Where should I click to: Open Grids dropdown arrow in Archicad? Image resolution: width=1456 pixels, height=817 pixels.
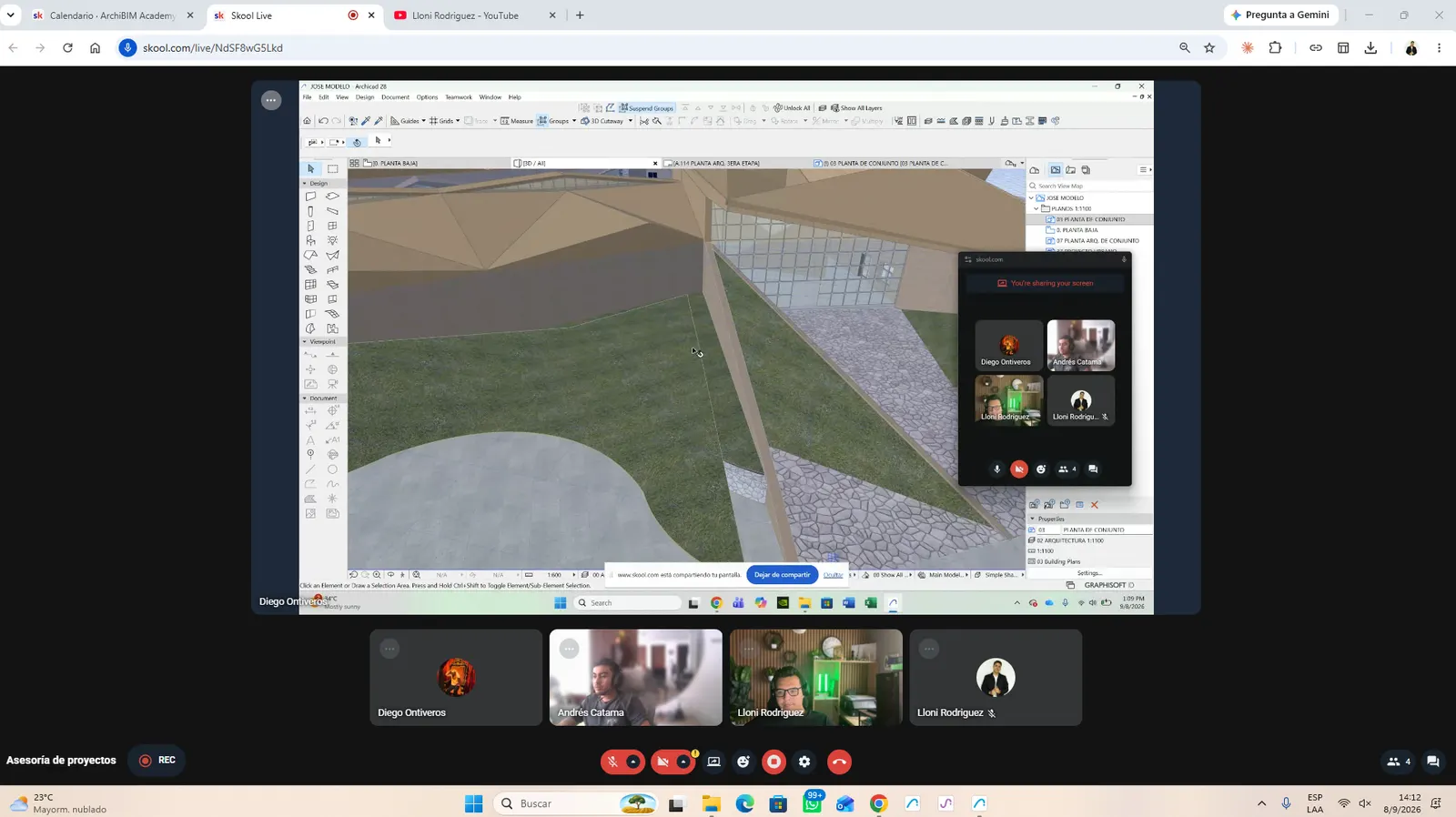458,121
